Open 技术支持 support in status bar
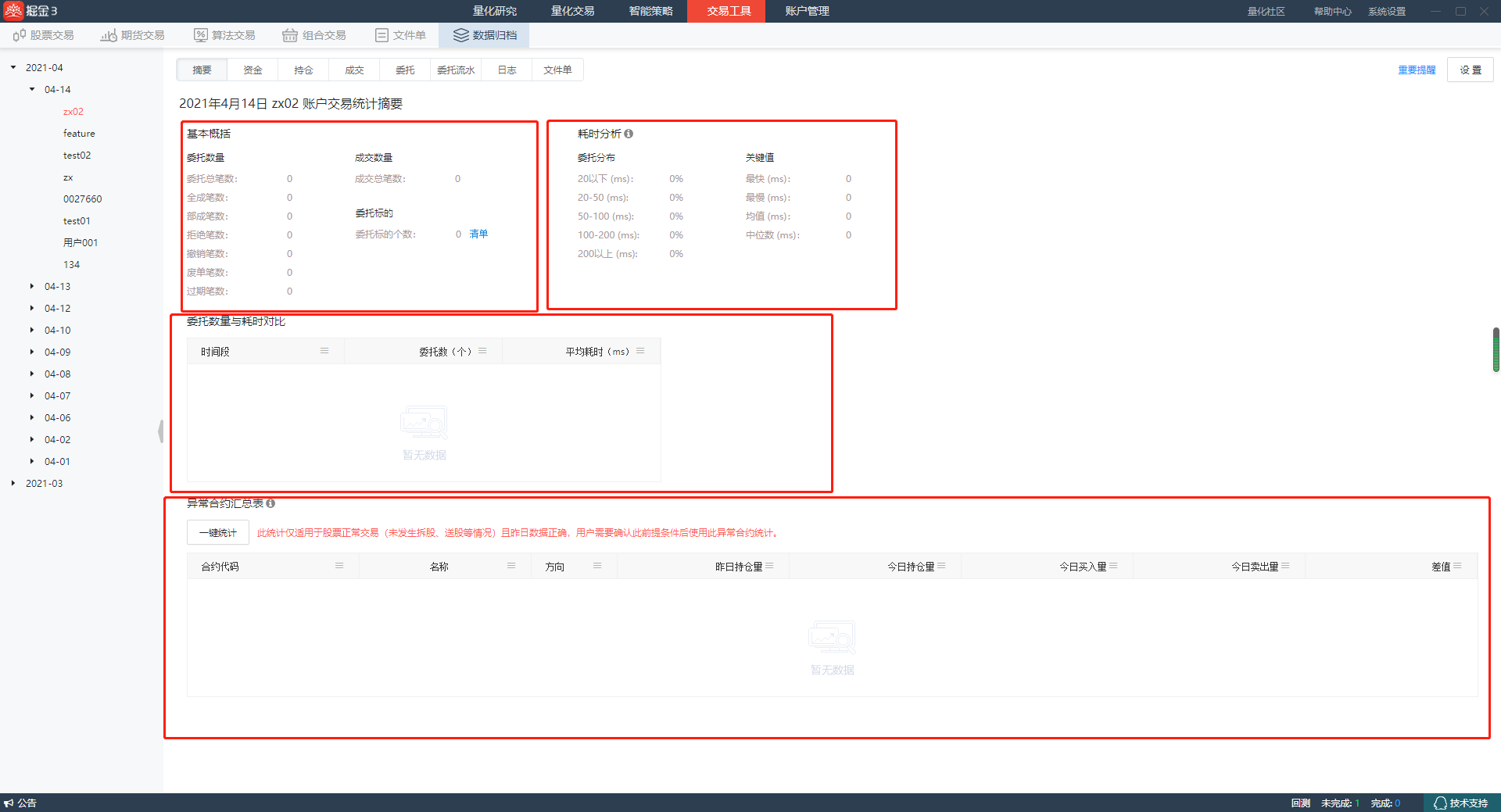The image size is (1501, 812). coord(1461,803)
